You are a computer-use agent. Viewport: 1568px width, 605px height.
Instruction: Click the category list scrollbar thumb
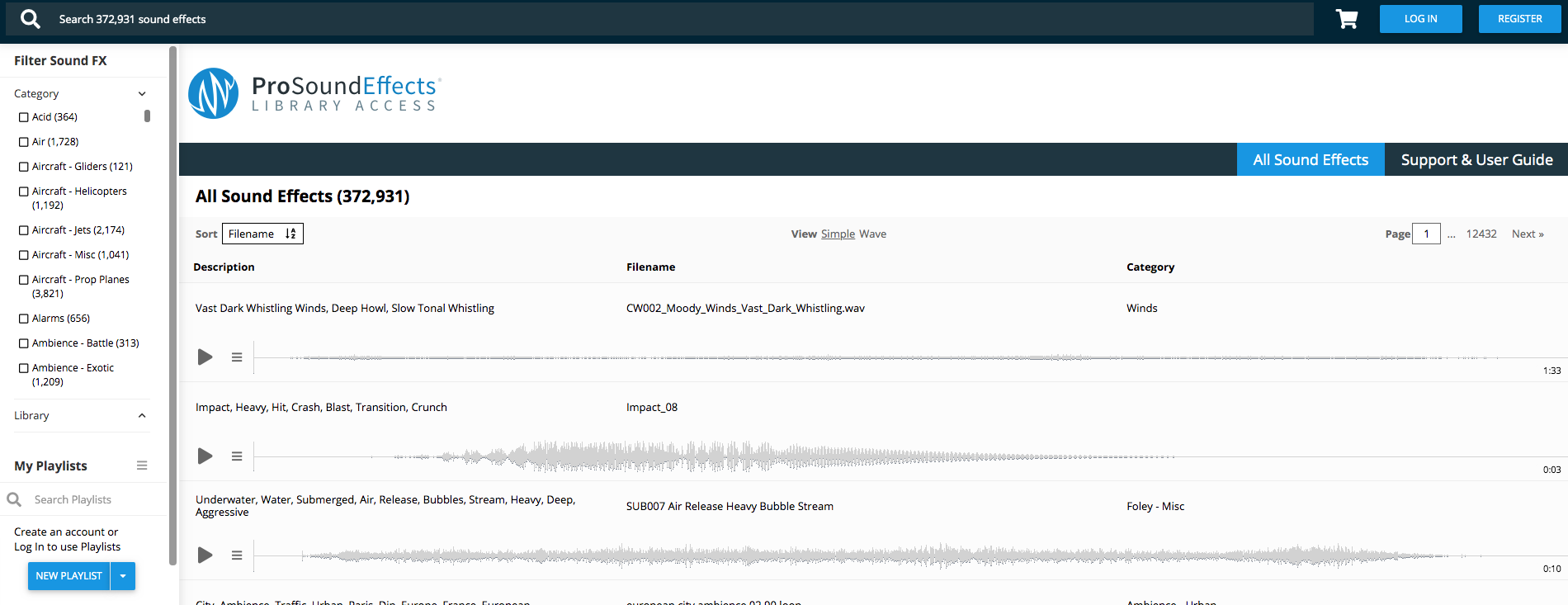147,116
